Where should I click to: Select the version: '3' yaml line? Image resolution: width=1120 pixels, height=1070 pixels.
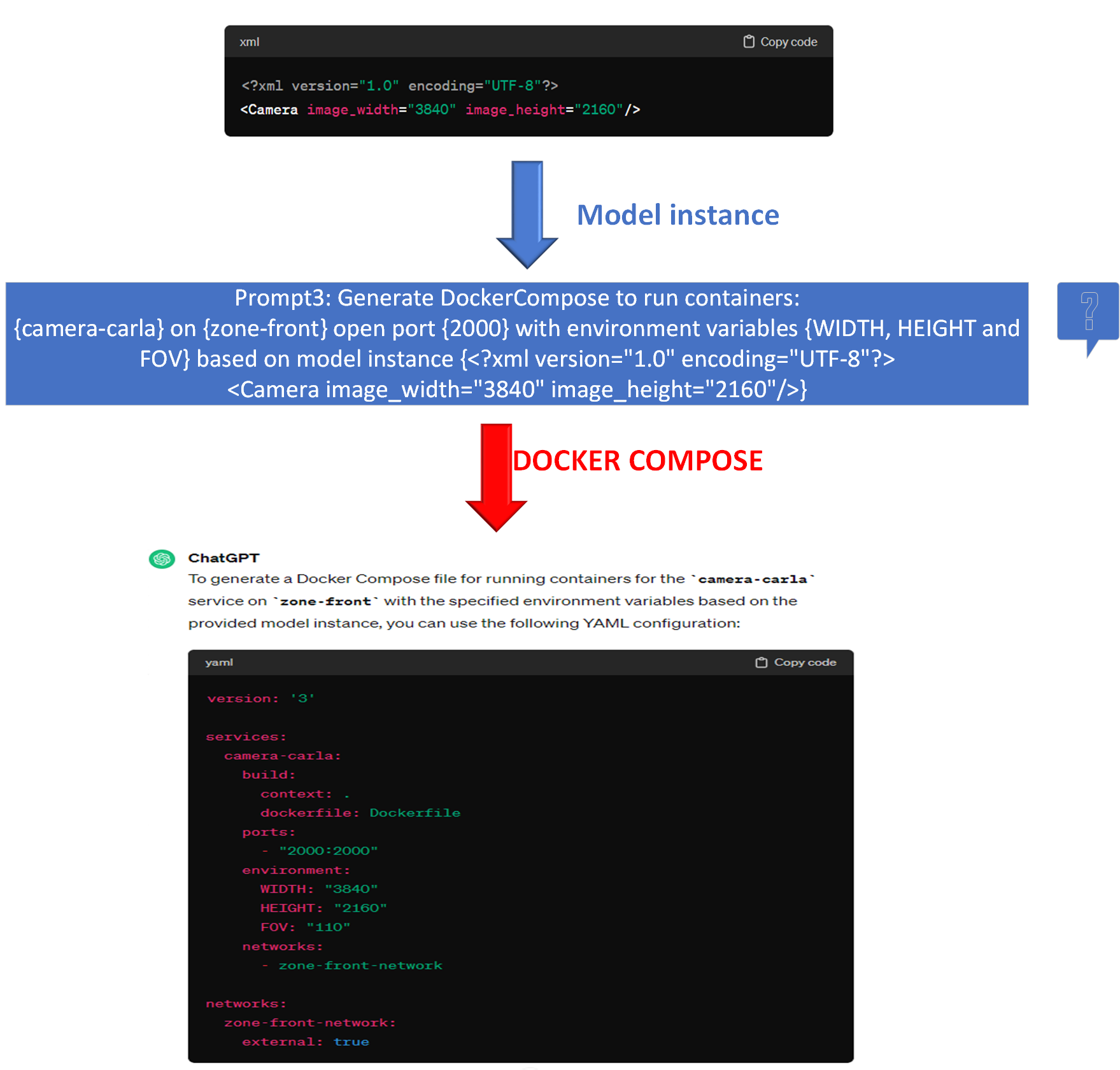click(261, 698)
